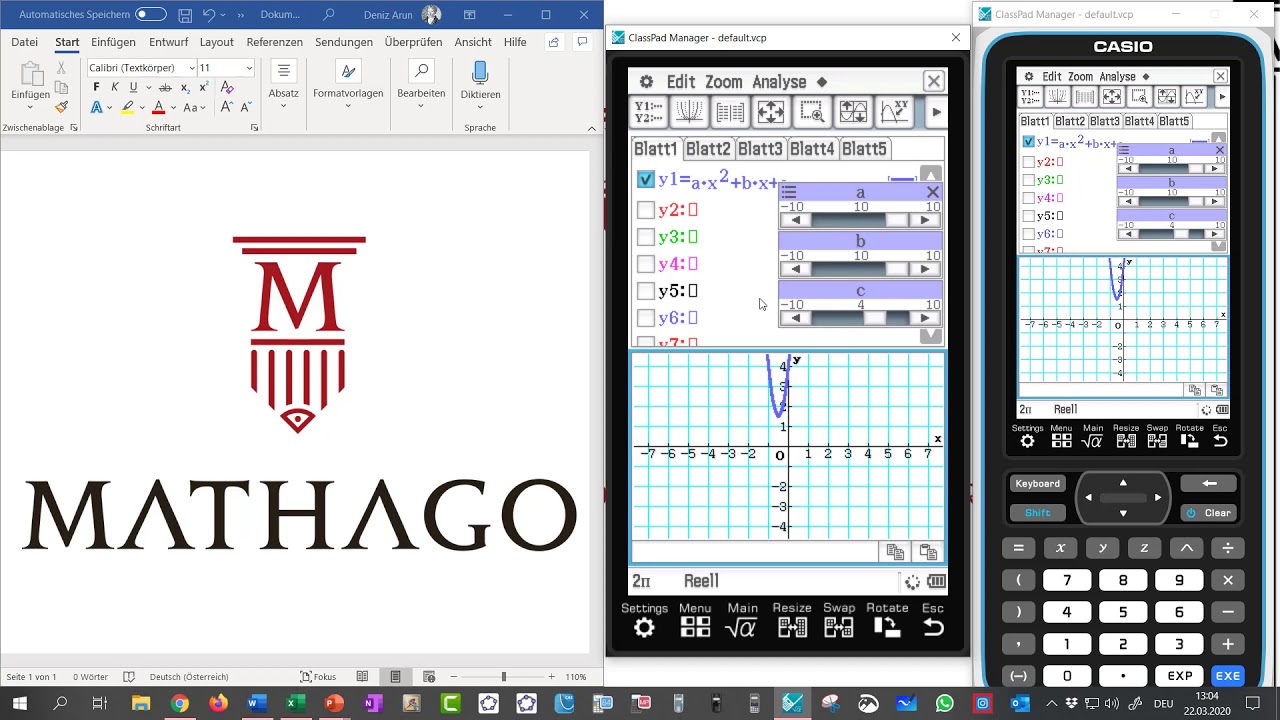The image size is (1280, 720).
Task: Open the table generation icon in ClassPad toolbar
Action: coord(730,113)
